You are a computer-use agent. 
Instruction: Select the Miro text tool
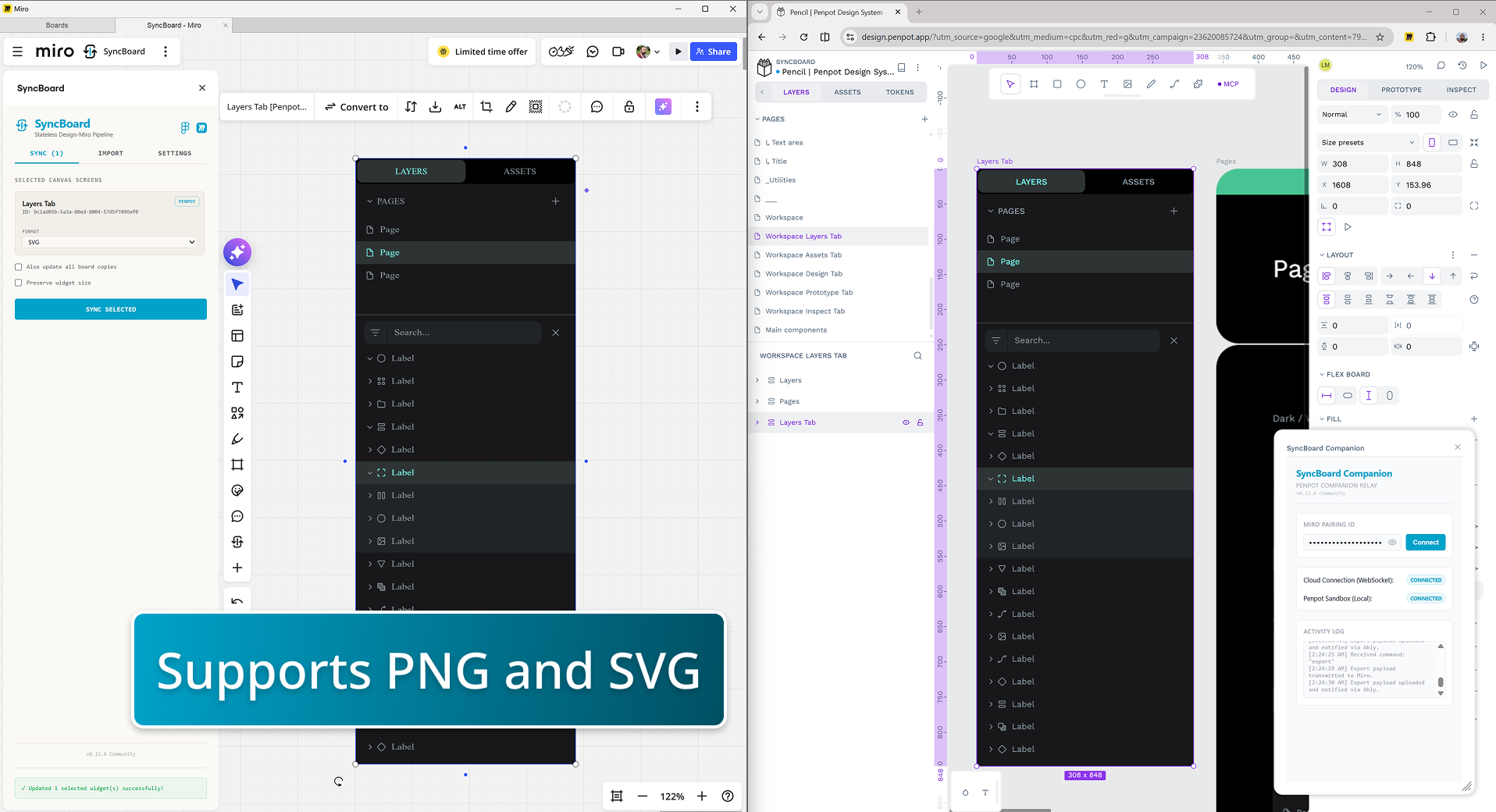[237, 387]
